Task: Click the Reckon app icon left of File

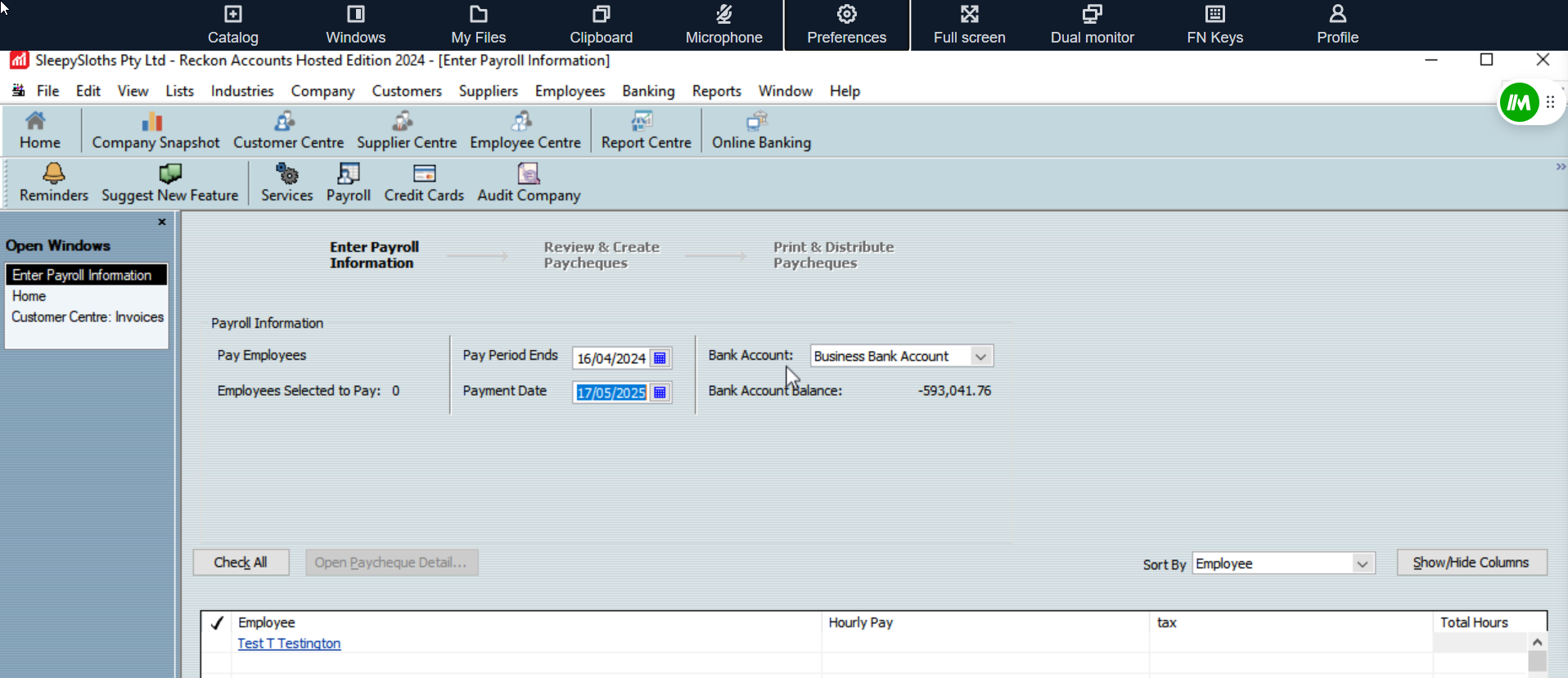Action: click(18, 91)
